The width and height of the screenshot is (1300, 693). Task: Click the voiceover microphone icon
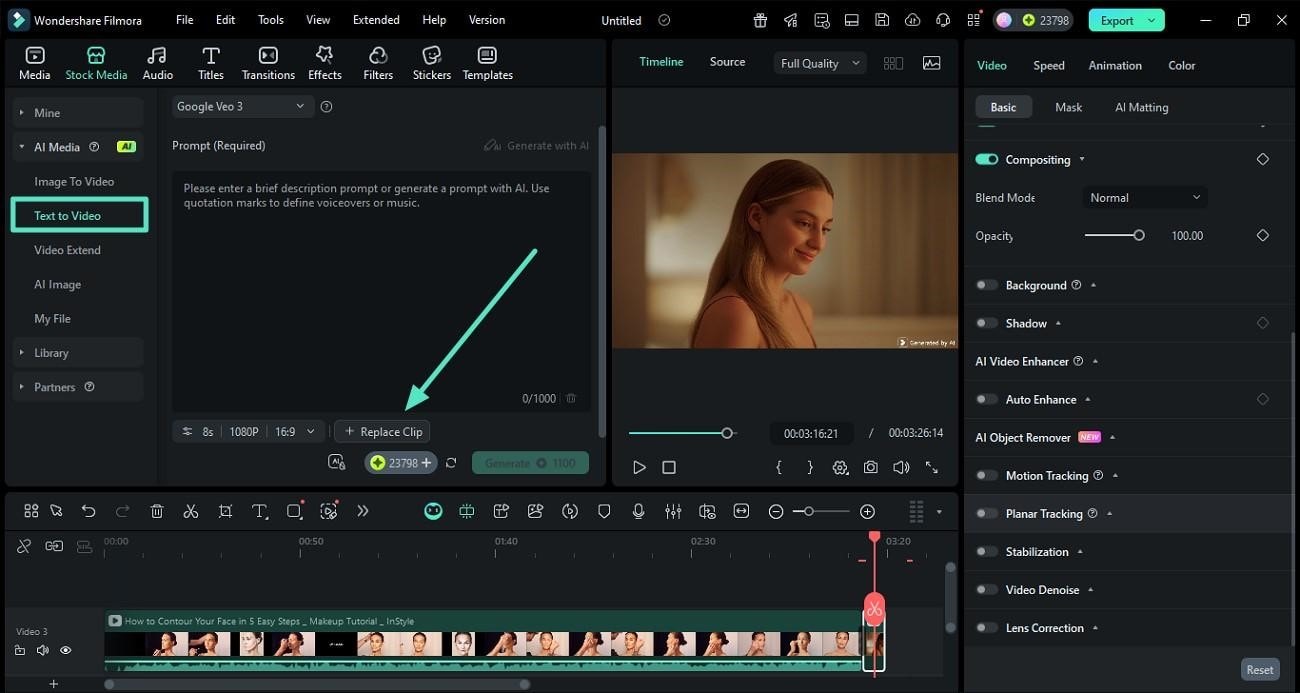click(638, 511)
